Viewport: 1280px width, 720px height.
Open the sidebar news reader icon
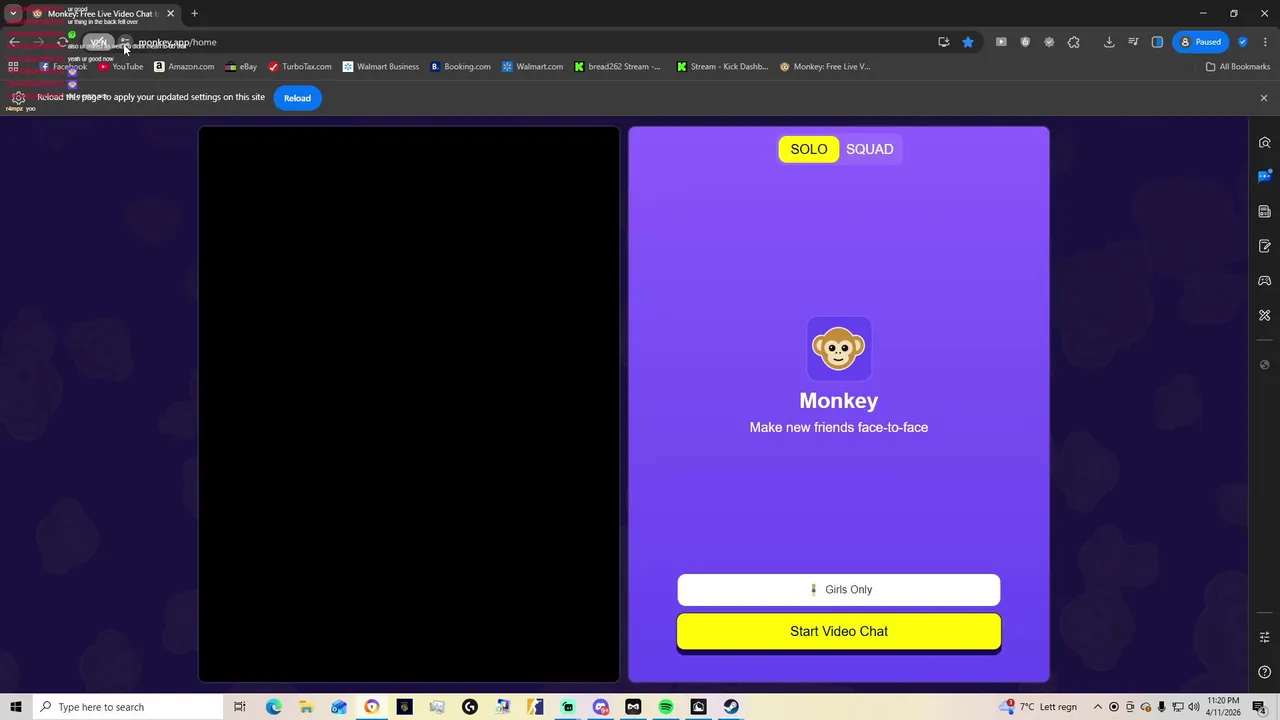(1265, 212)
